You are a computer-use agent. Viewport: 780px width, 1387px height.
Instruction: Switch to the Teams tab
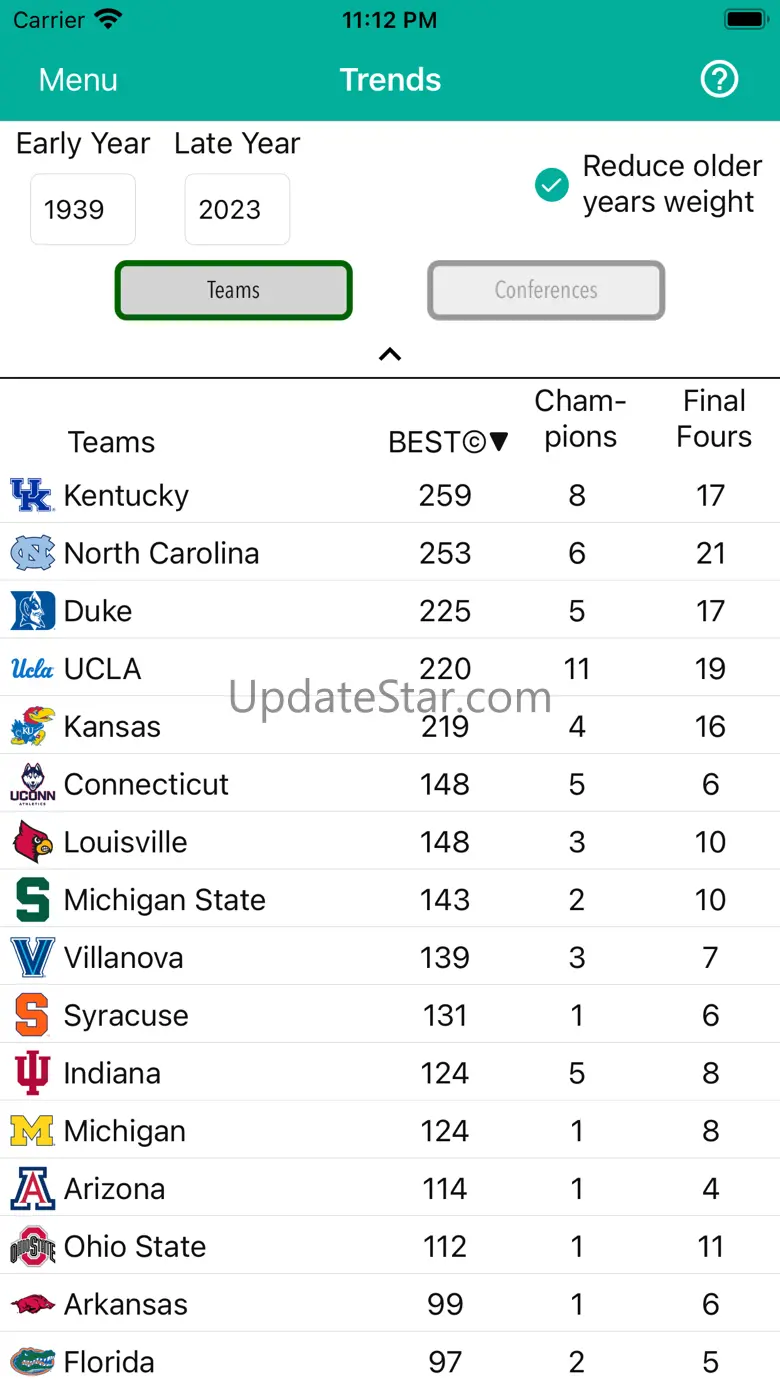[234, 290]
